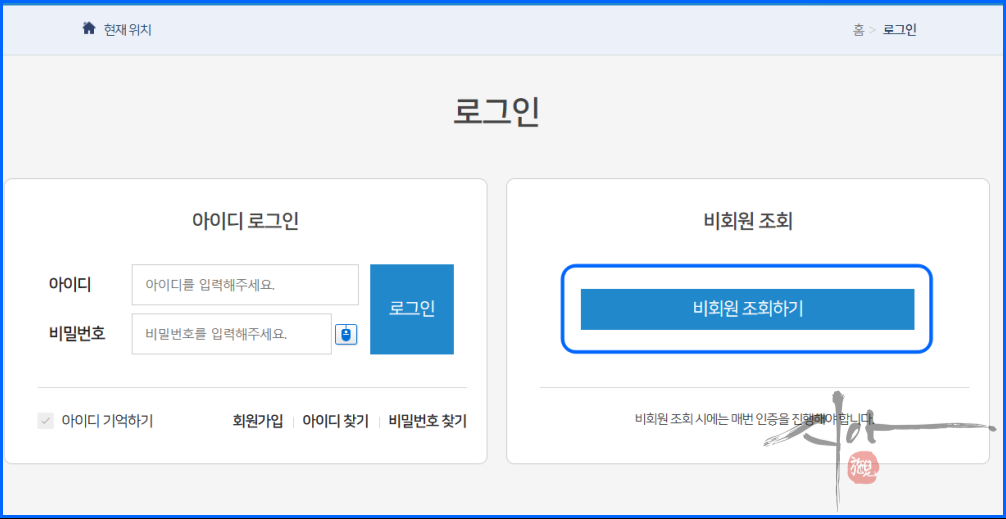Click the 비밀번호 field label
Viewport: 1006px width, 519px height.
click(x=77, y=334)
